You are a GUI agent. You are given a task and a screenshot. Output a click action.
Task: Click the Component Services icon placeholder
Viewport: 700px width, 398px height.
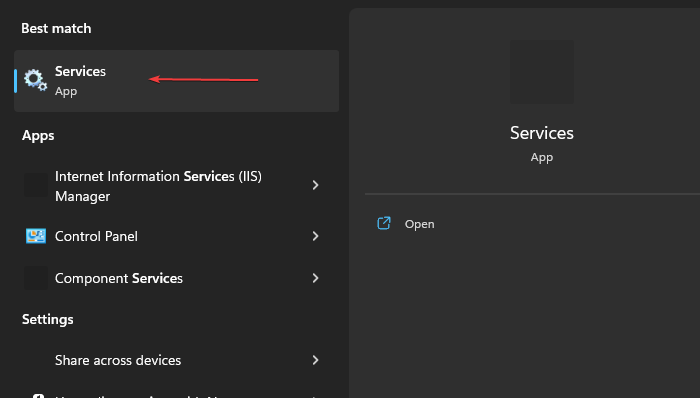pyautogui.click(x=36, y=278)
